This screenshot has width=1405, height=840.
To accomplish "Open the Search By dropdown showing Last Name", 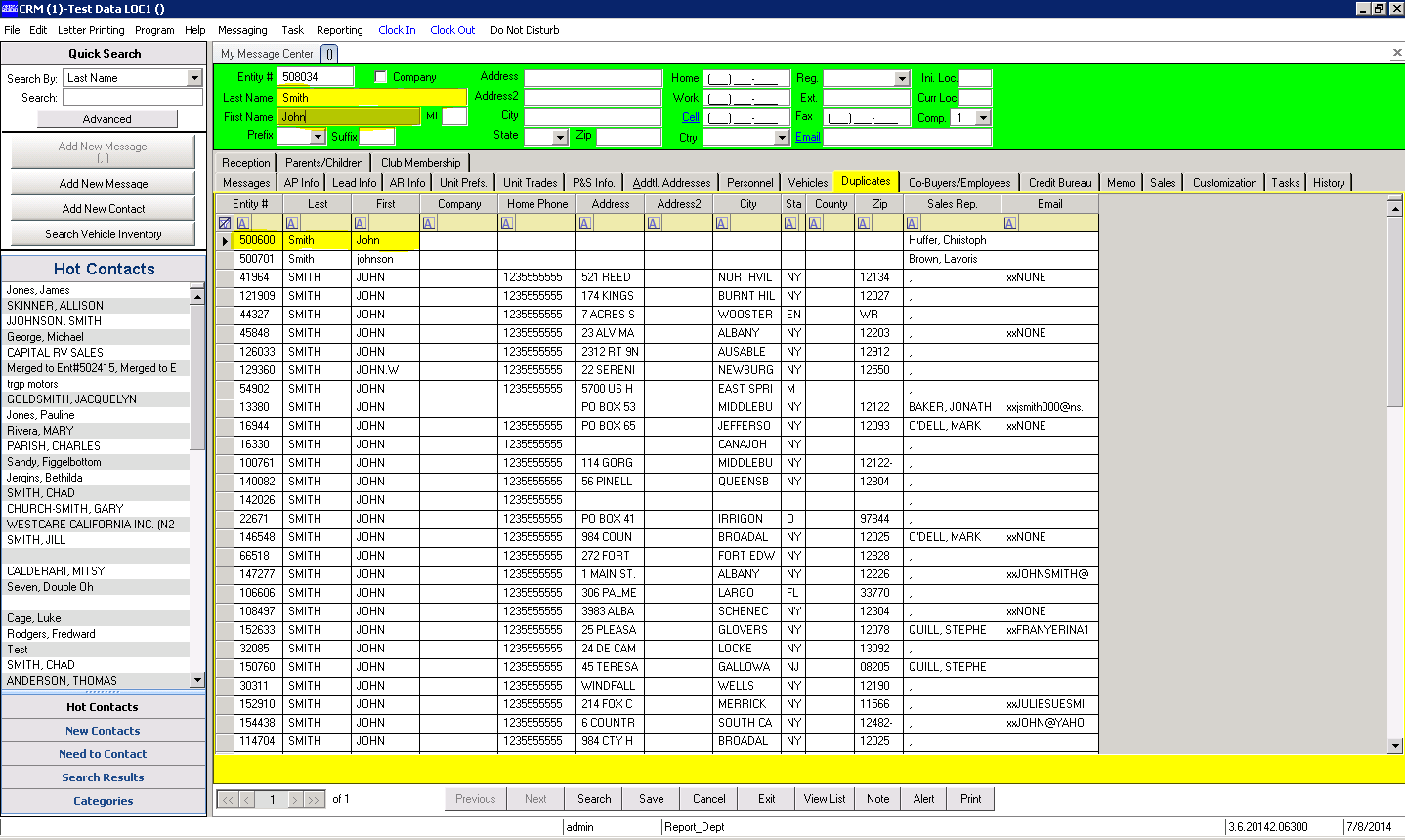I will pos(132,78).
